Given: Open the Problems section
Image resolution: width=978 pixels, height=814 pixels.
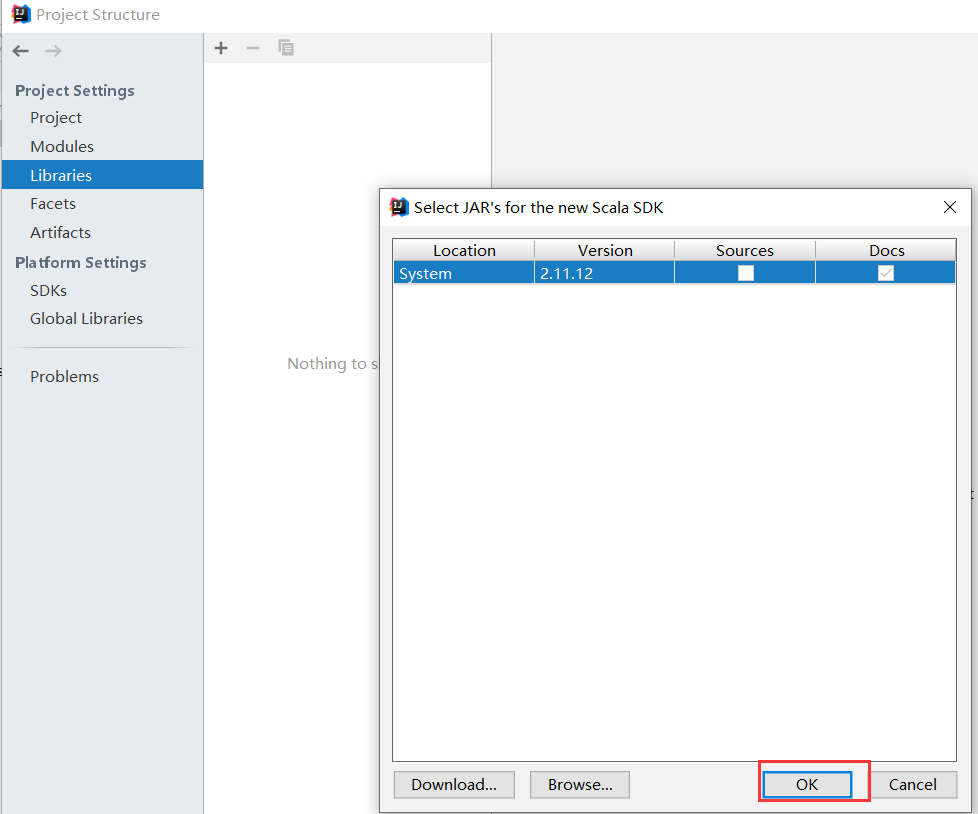Looking at the screenshot, I should point(65,377).
